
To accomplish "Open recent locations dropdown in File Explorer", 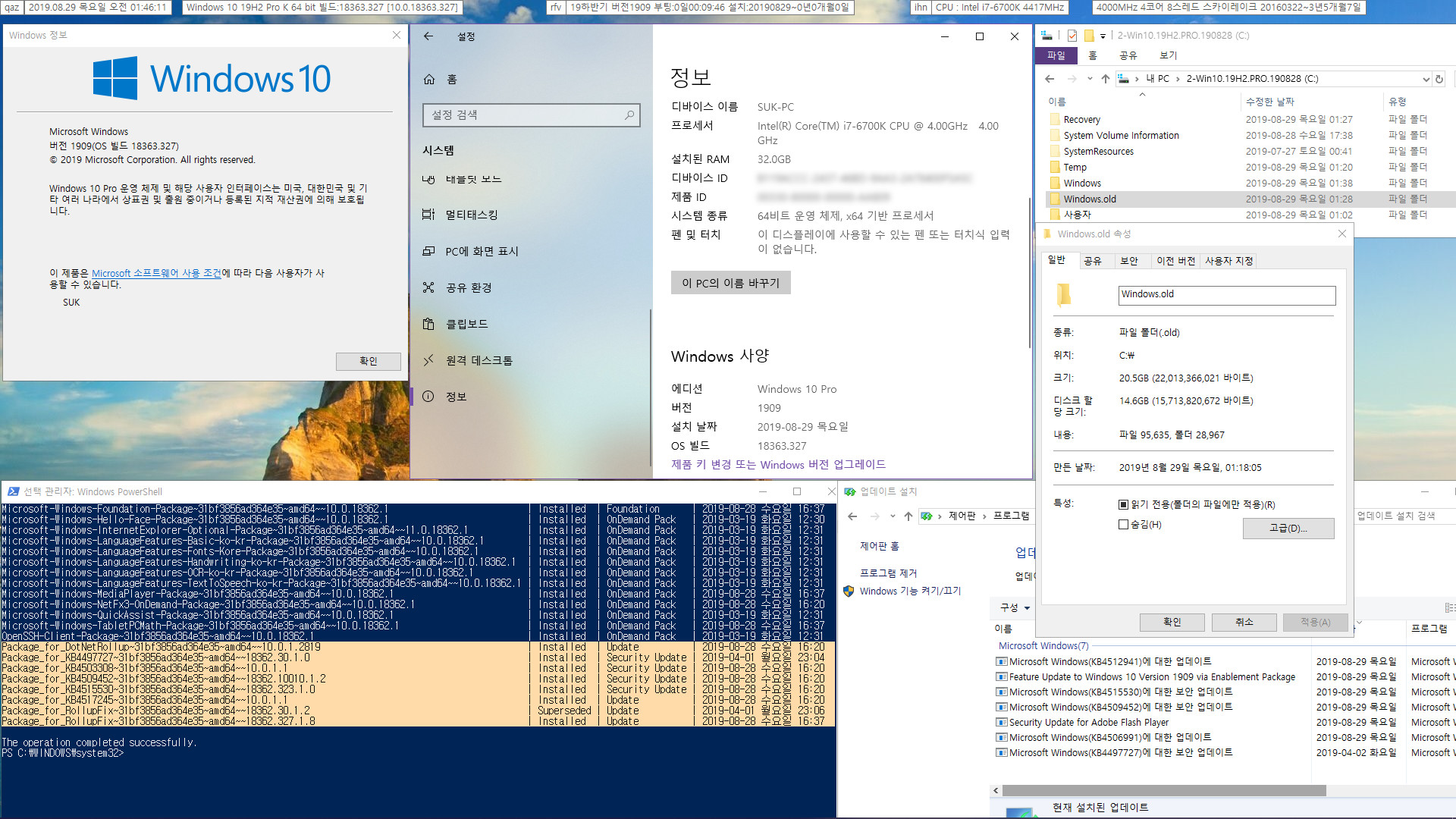I will click(1090, 79).
